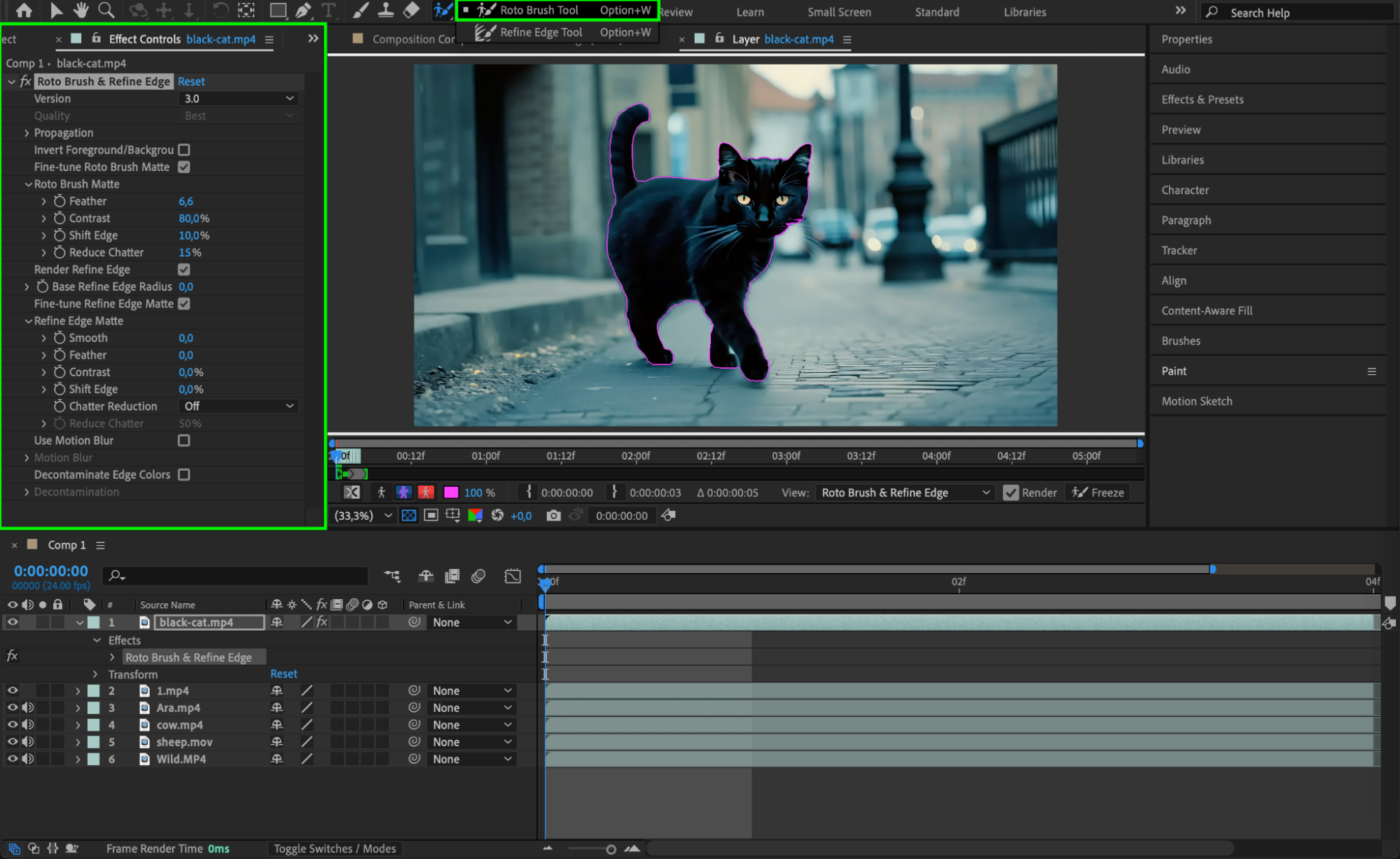Hide the black-cat.mp4 layer with eye icon
Viewport: 1400px width, 859px height.
(x=13, y=621)
